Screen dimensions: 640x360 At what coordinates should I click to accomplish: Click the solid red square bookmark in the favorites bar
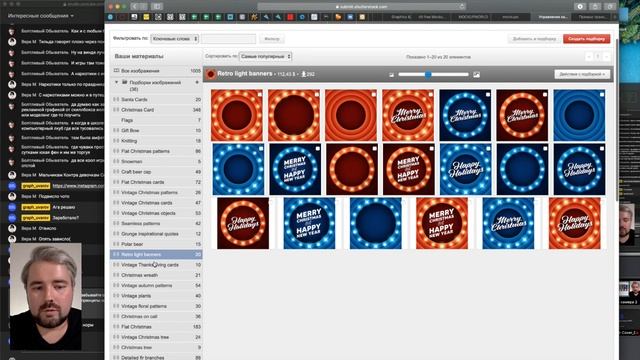tap(290, 17)
